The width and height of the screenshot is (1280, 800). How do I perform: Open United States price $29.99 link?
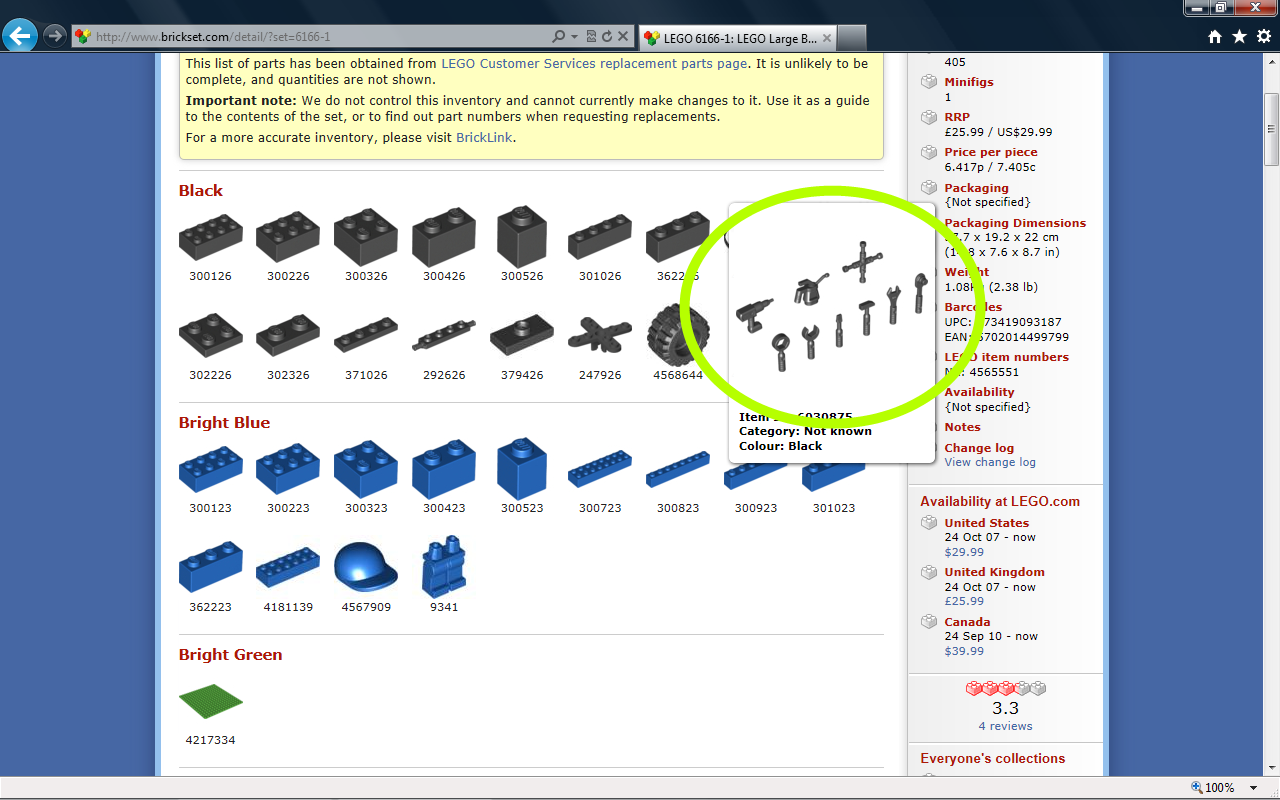[964, 552]
